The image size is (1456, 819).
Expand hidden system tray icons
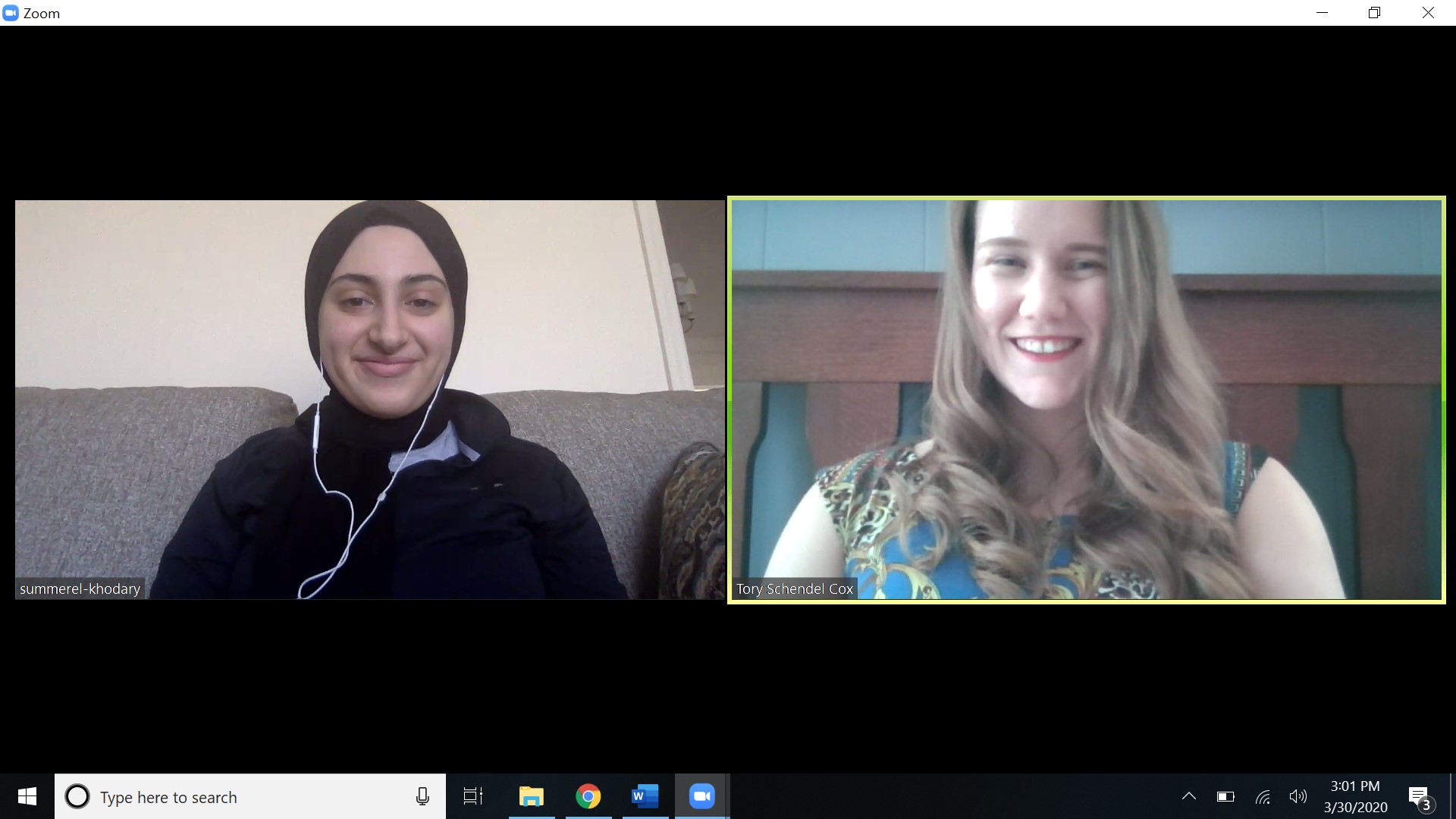(x=1189, y=796)
